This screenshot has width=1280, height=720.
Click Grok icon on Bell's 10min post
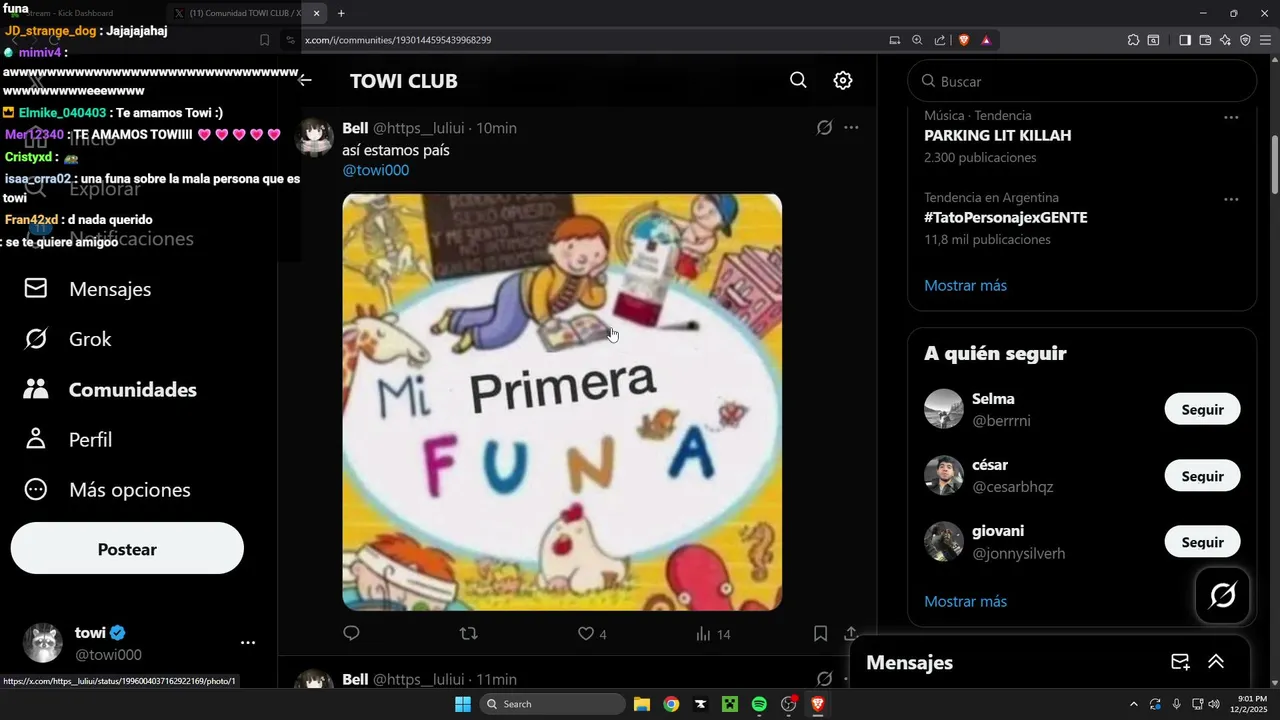(824, 128)
